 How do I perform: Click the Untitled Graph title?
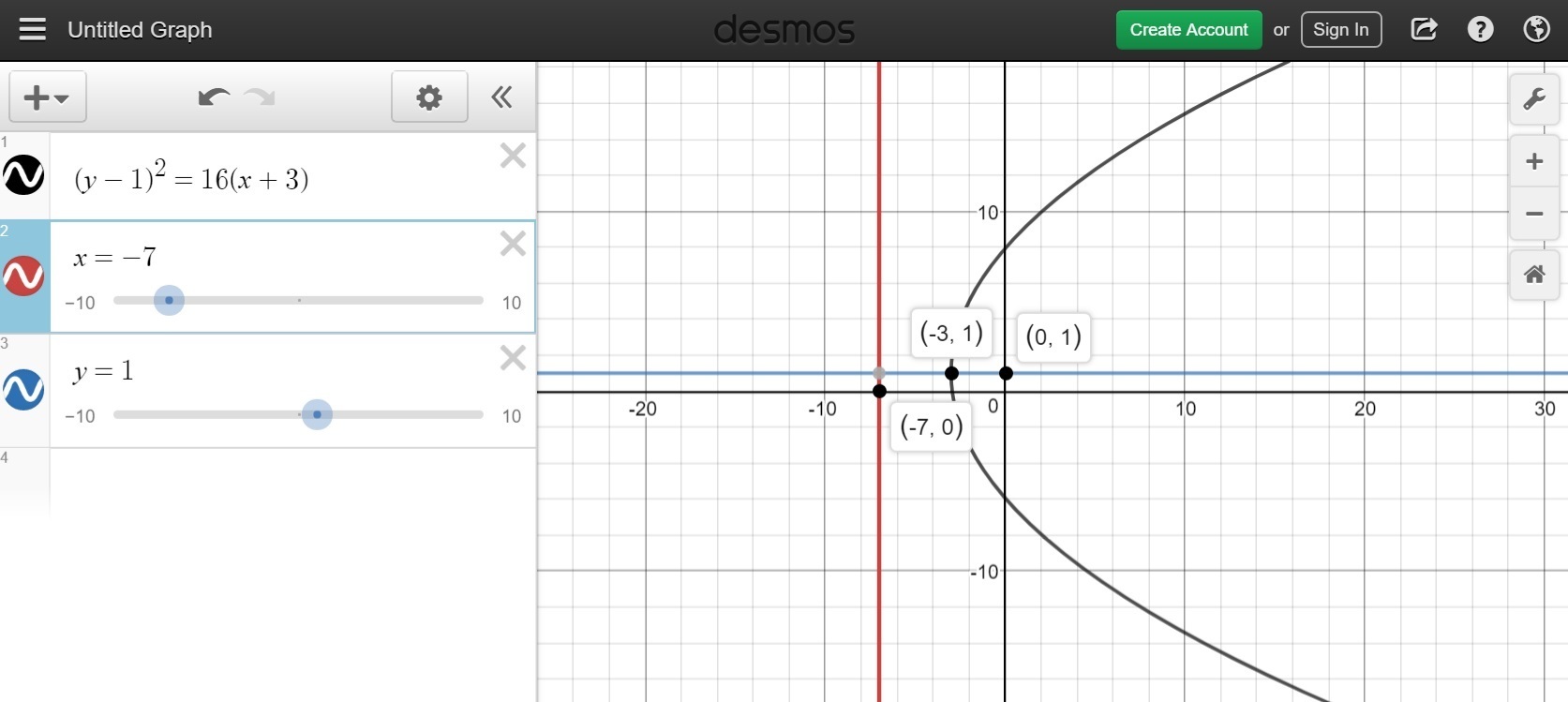click(x=140, y=30)
